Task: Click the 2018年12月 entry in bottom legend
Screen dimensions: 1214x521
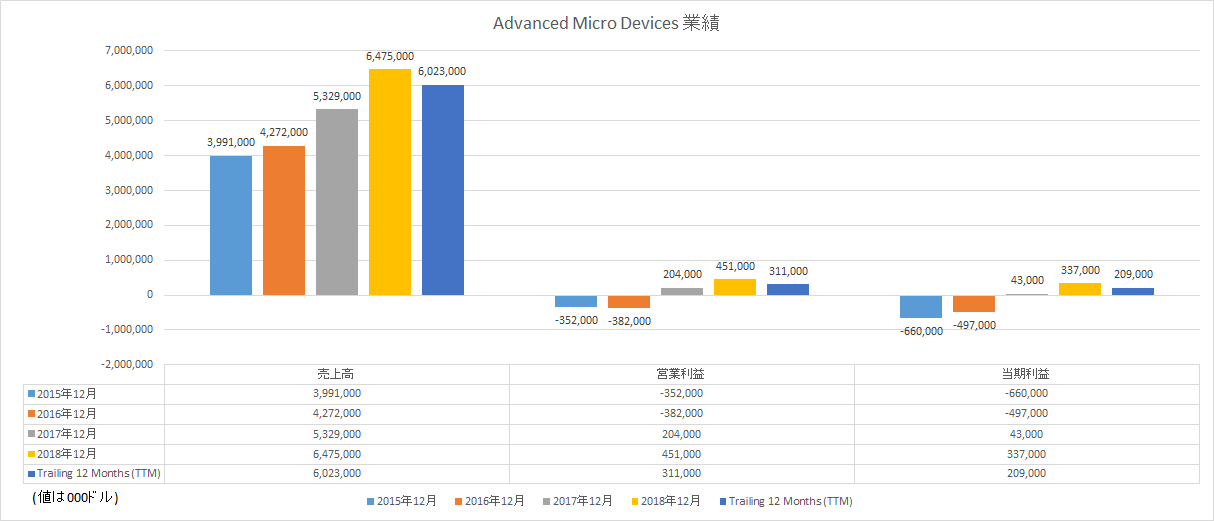Action: (665, 501)
